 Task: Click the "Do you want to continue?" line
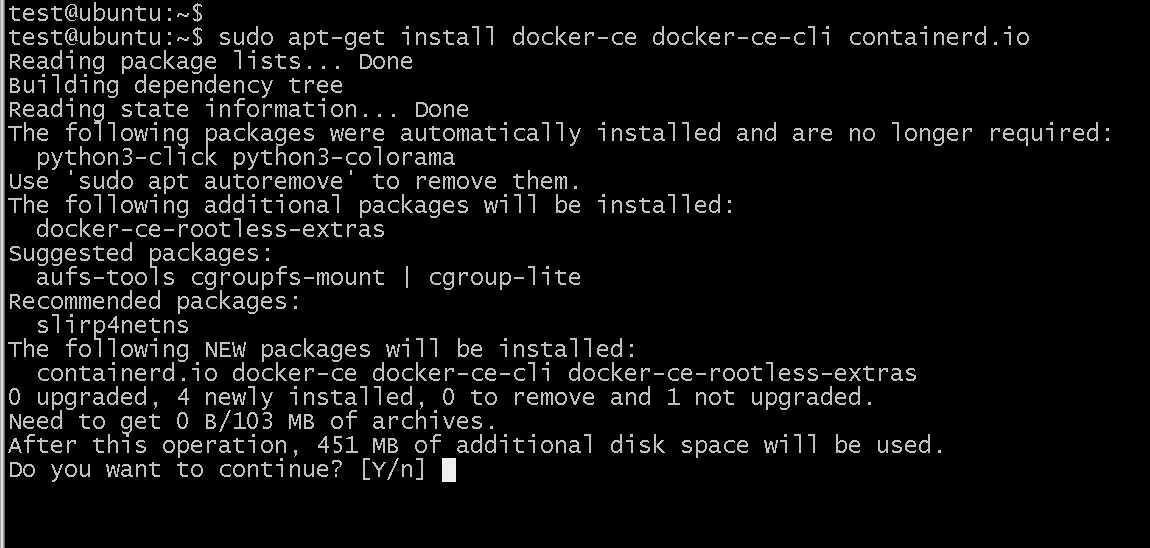[175, 470]
